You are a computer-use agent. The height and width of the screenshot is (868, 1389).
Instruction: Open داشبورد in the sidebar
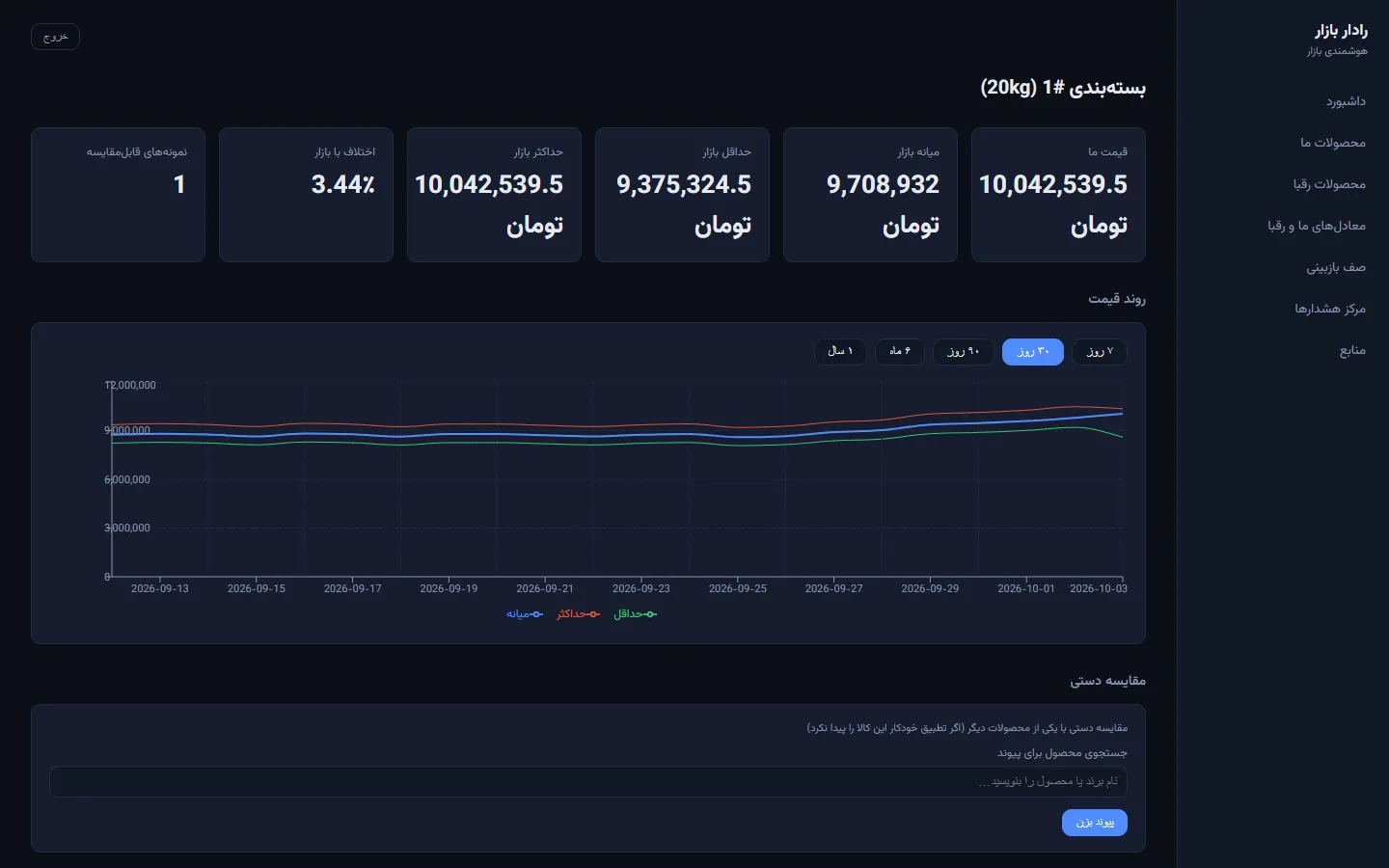coord(1346,101)
